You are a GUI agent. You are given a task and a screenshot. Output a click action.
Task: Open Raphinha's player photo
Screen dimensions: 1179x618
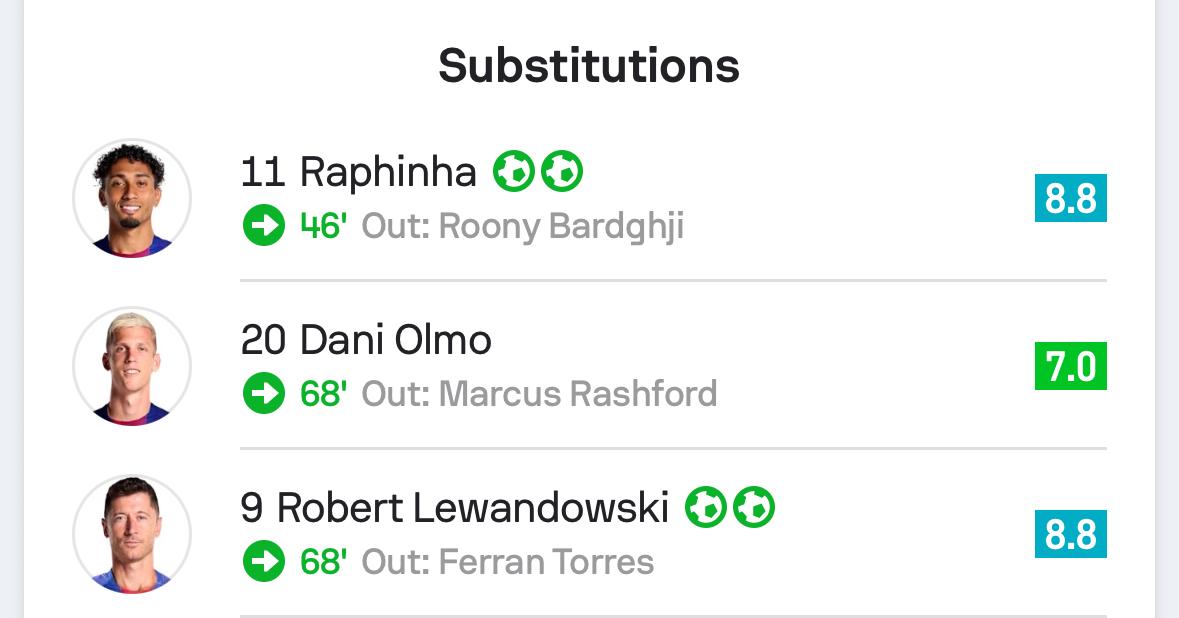[x=132, y=198]
